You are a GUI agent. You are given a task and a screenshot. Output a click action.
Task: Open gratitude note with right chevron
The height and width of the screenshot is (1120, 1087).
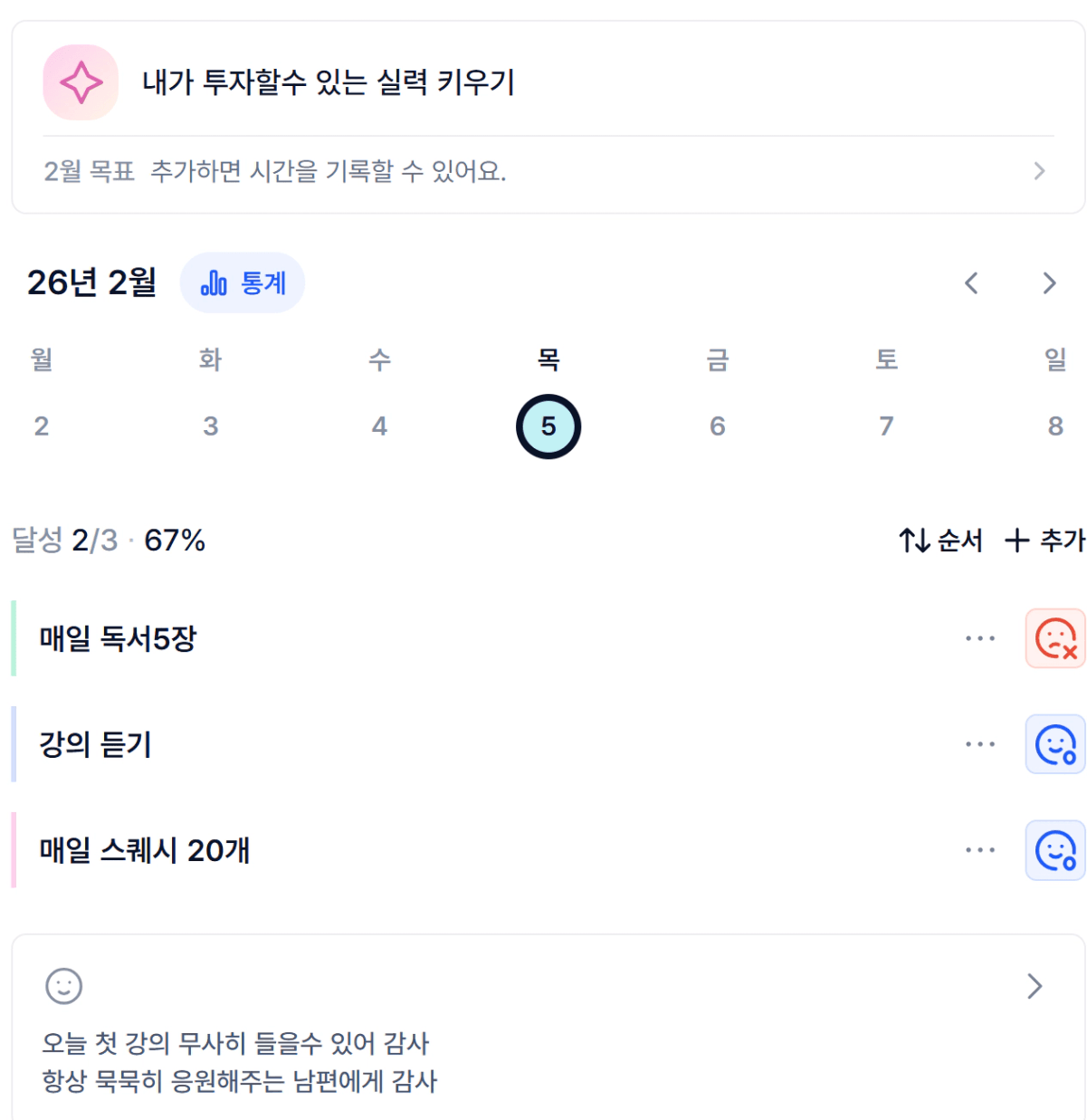point(1035,986)
